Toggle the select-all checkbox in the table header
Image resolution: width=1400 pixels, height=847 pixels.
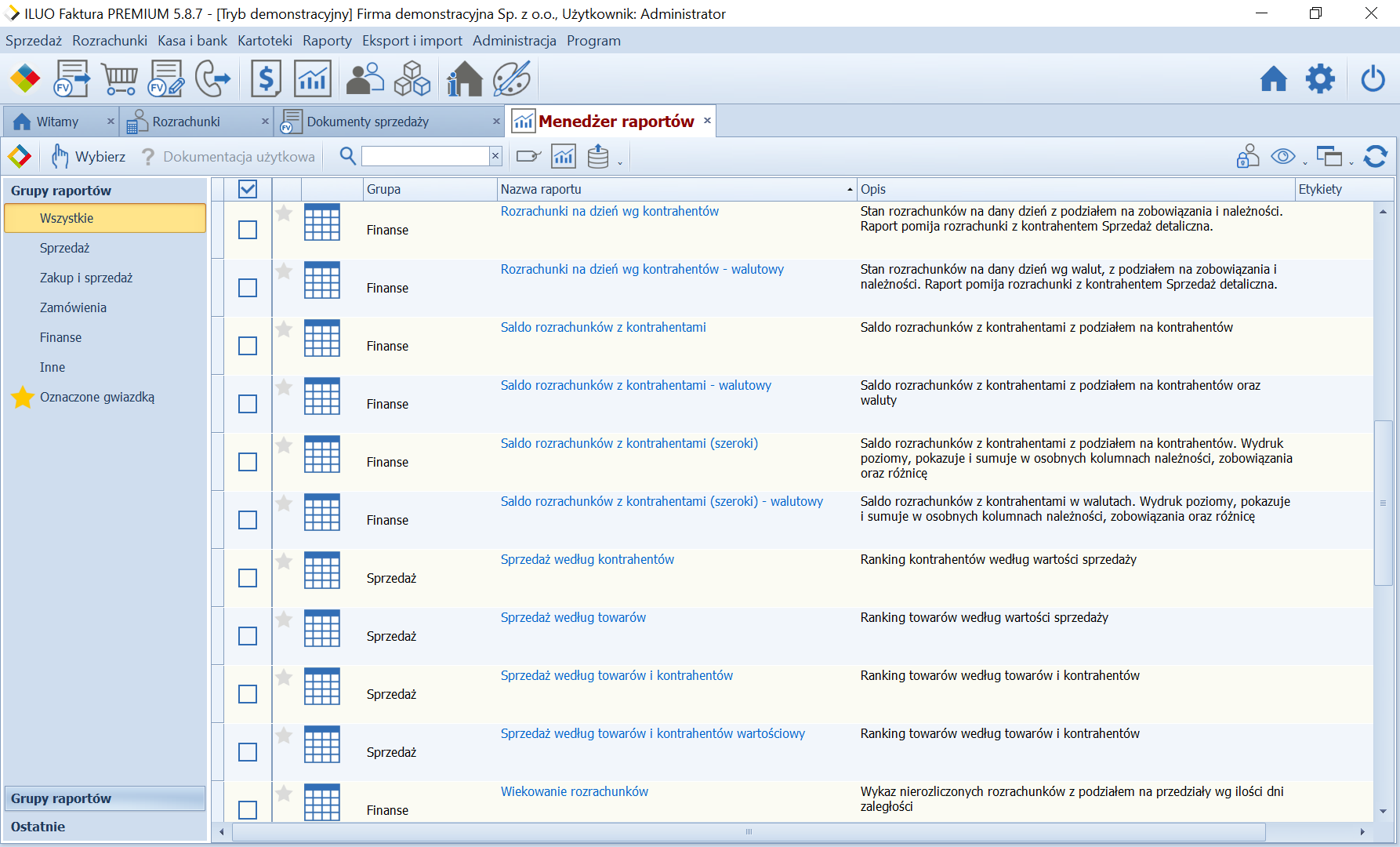(248, 189)
